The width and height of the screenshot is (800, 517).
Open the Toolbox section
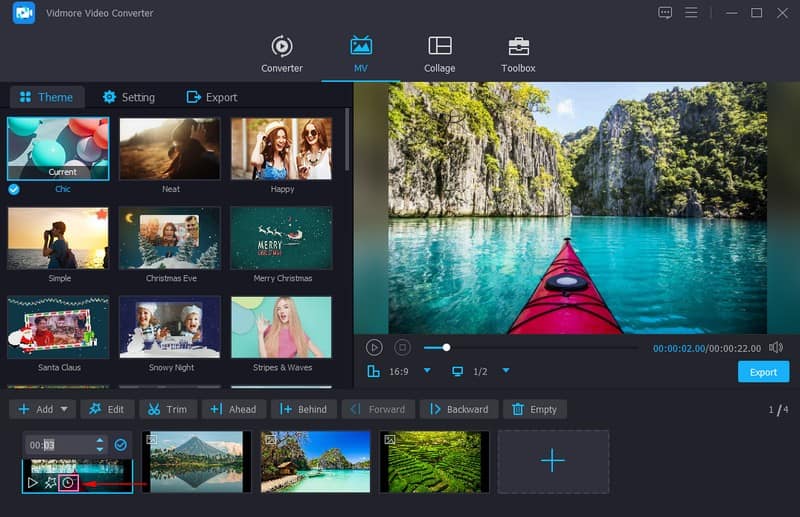click(518, 54)
